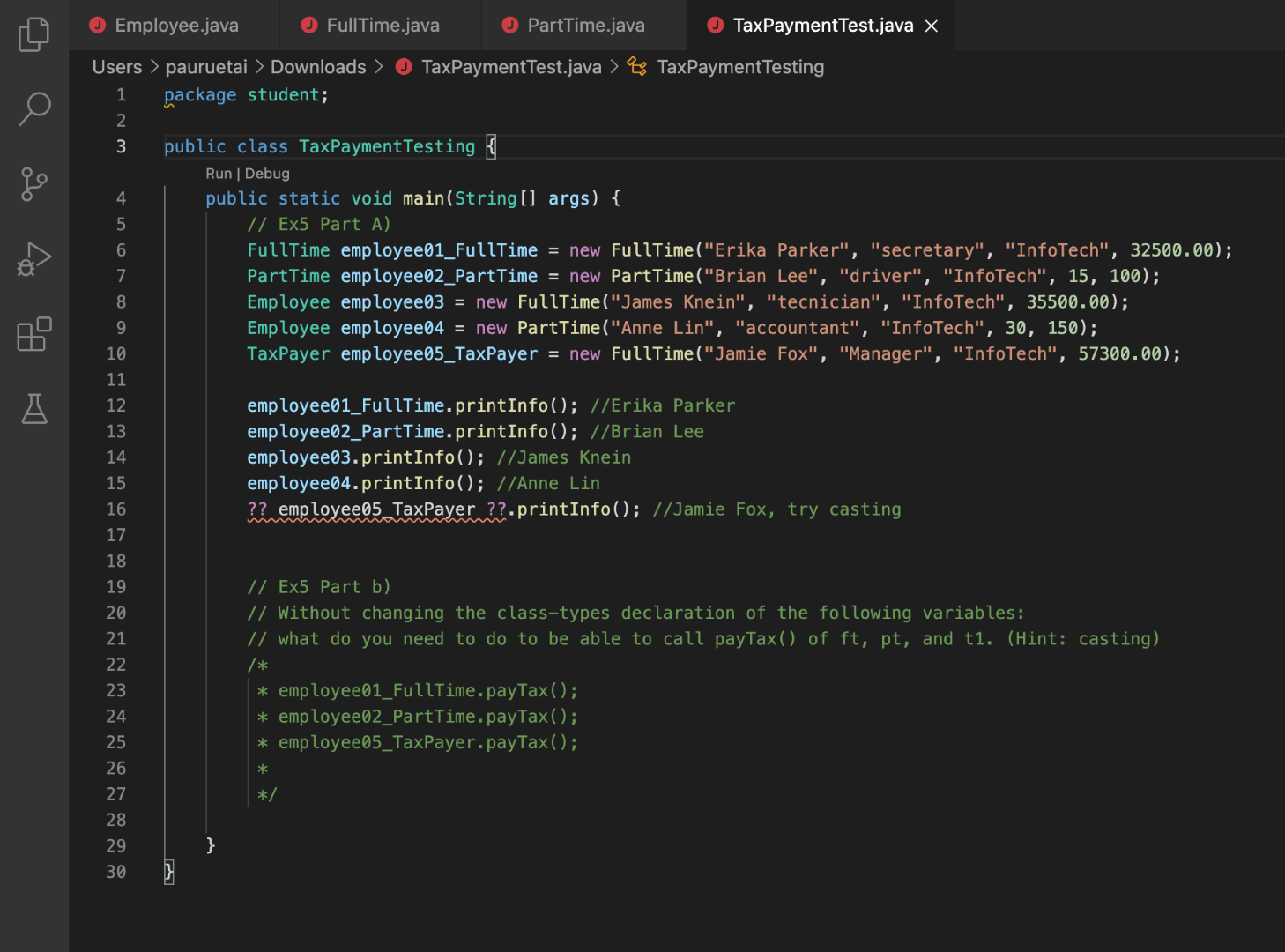The image size is (1285, 952).
Task: Select the TaxPaymentTest.java tab
Action: [821, 26]
